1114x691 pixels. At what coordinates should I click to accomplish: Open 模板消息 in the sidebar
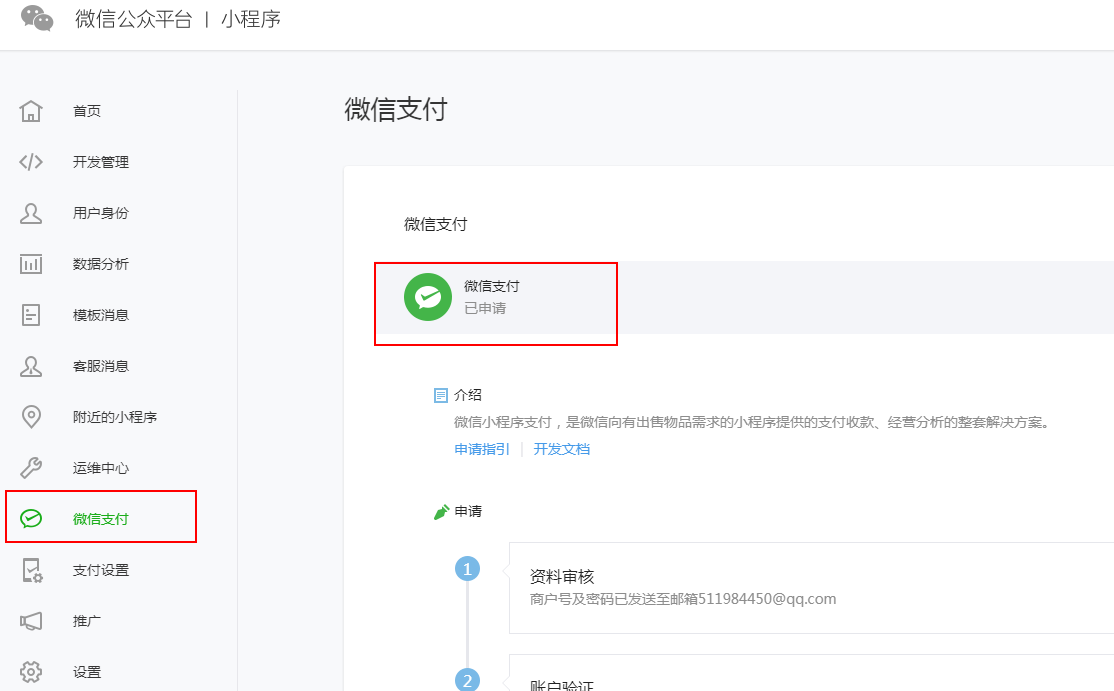(101, 315)
